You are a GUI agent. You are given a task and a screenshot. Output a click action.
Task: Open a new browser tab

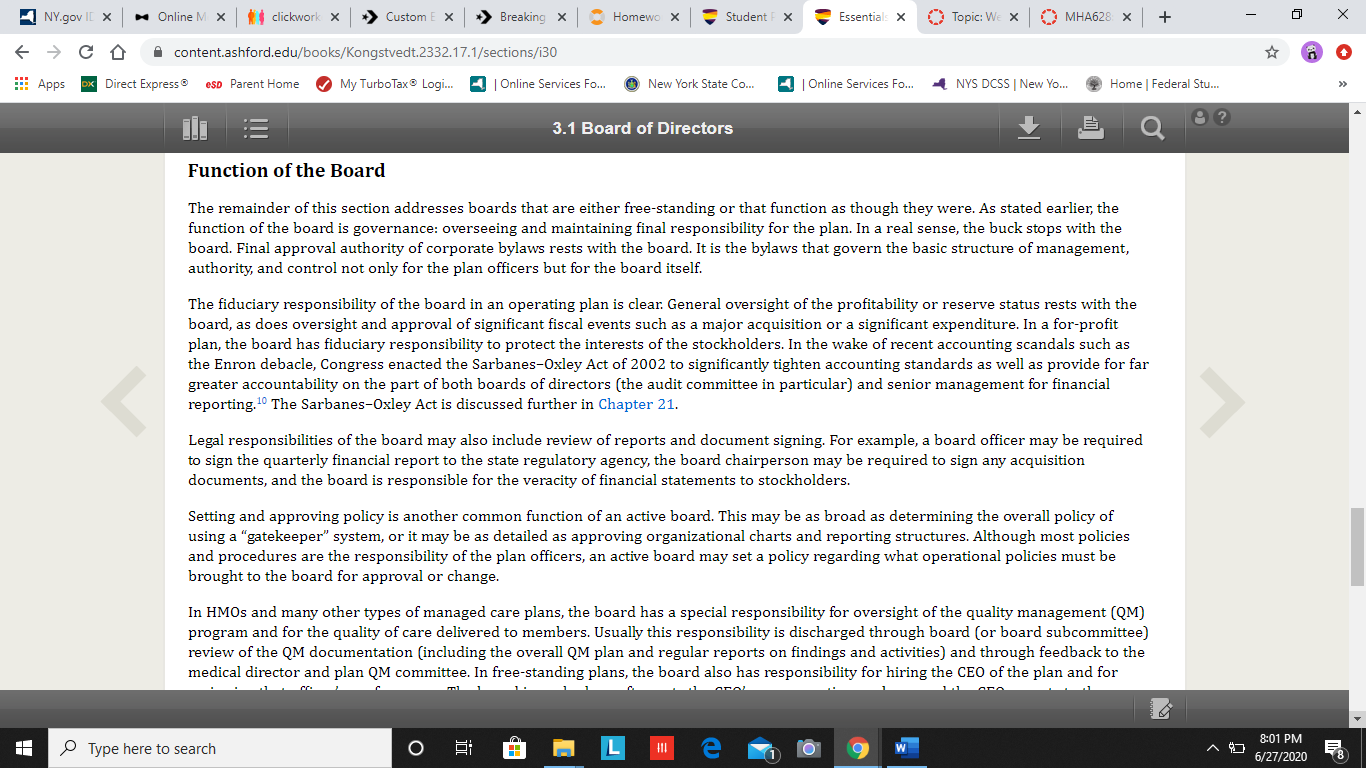point(1165,17)
